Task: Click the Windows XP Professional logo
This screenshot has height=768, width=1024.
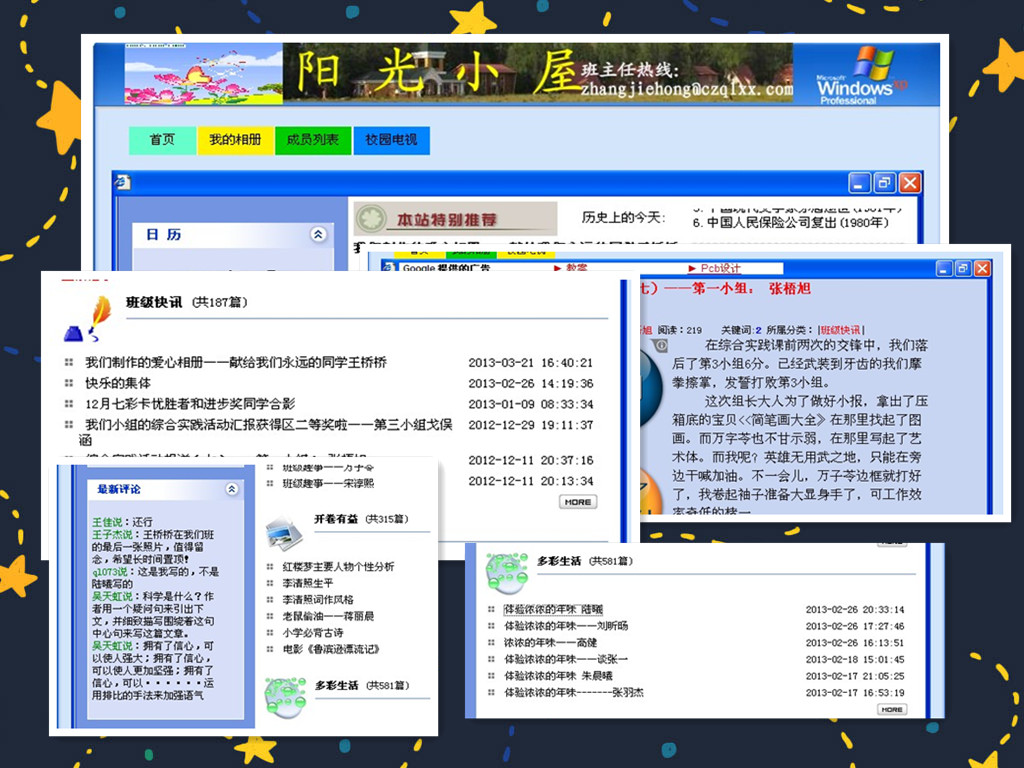Action: 861,76
